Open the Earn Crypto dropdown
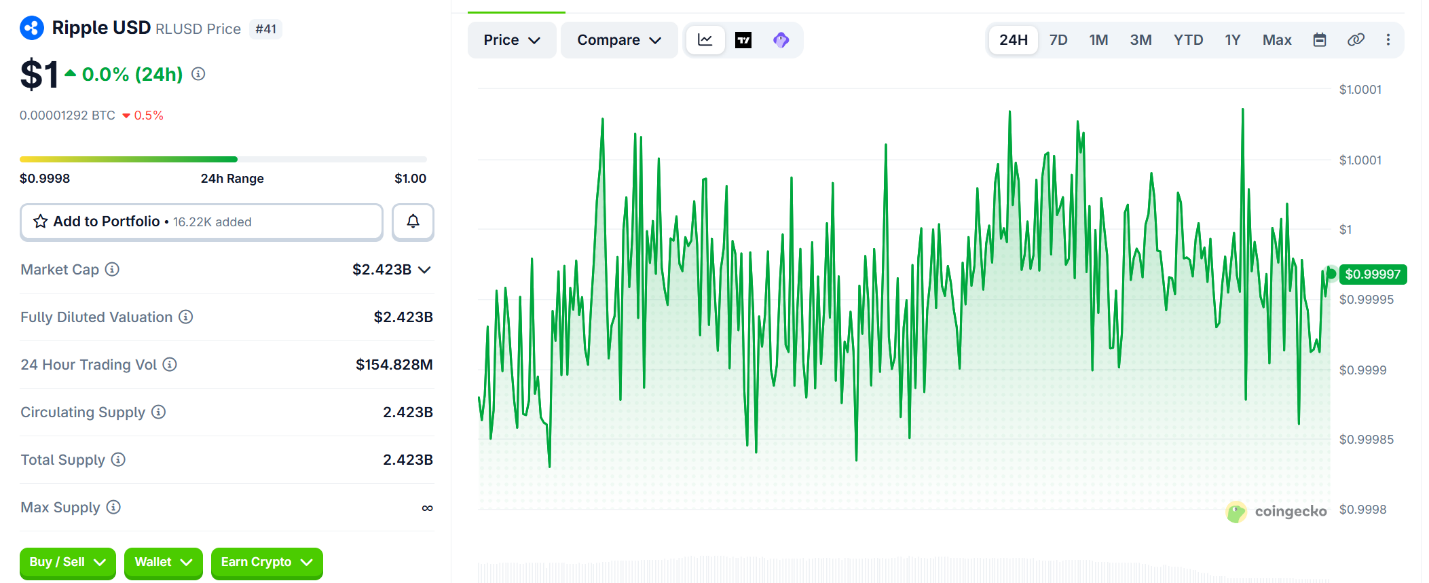Viewport: 1429px width, 583px height. (267, 562)
